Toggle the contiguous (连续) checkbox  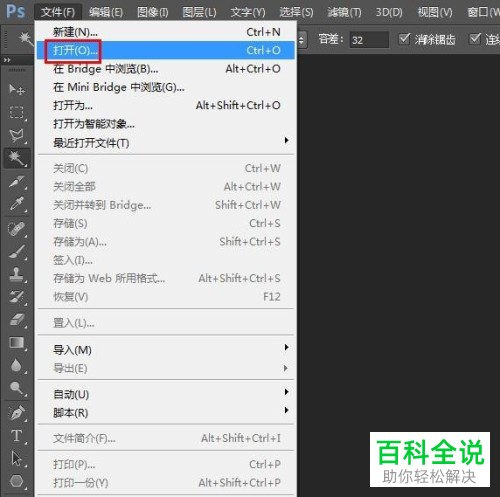(475, 39)
